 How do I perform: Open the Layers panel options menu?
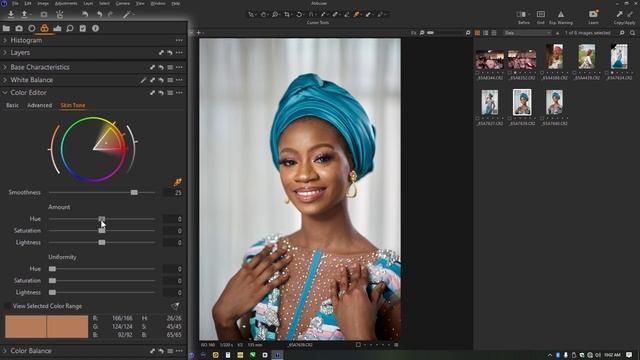tap(179, 53)
